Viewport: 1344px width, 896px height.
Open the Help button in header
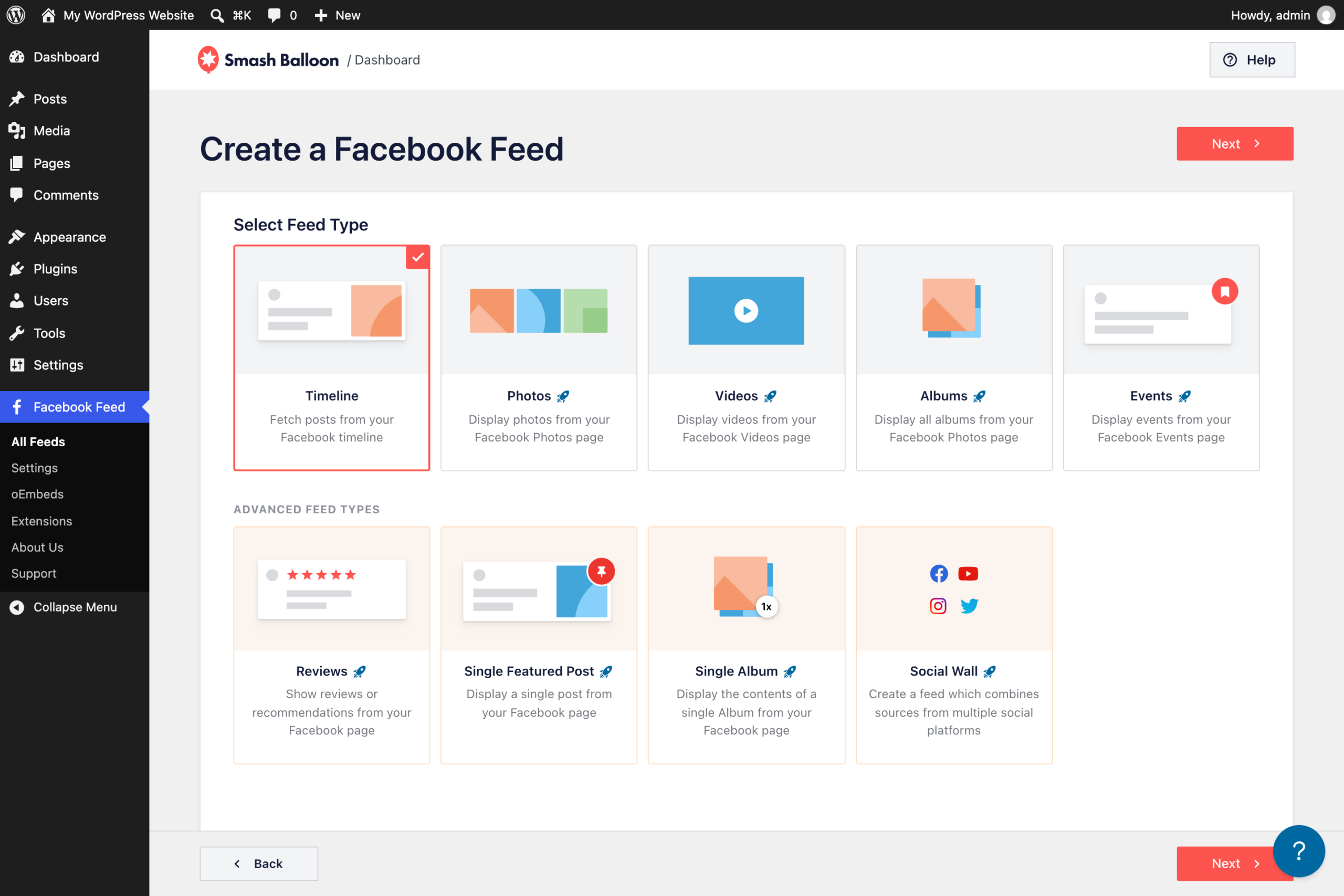point(1252,59)
